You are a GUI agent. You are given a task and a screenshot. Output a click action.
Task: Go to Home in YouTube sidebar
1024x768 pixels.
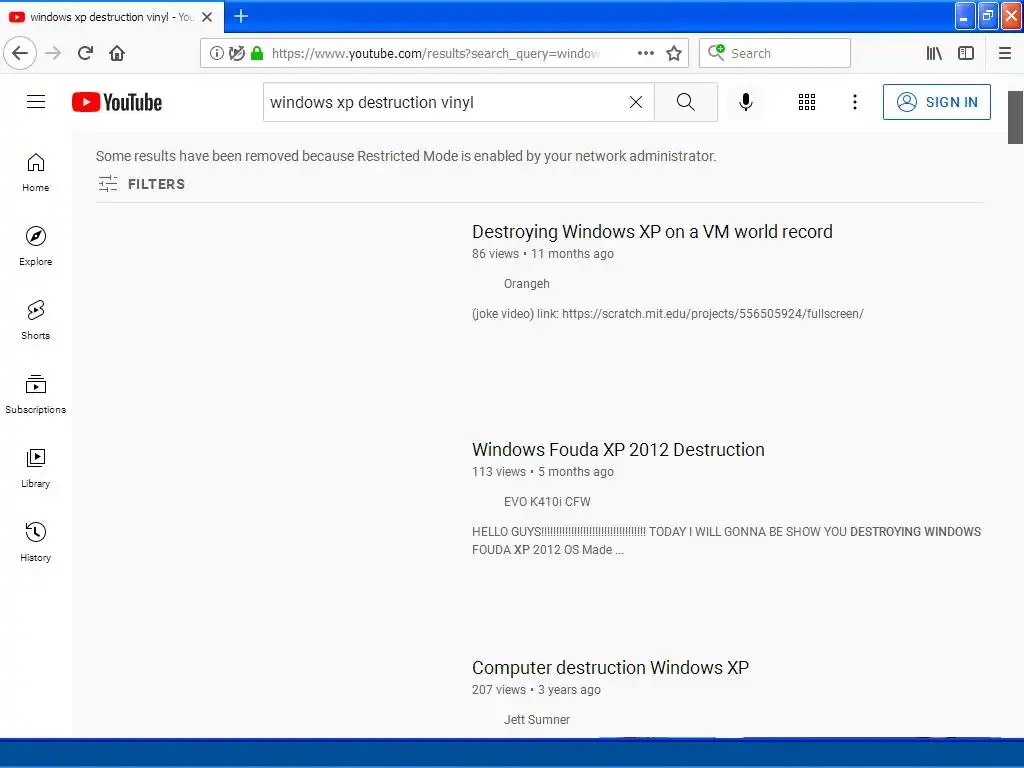point(36,172)
